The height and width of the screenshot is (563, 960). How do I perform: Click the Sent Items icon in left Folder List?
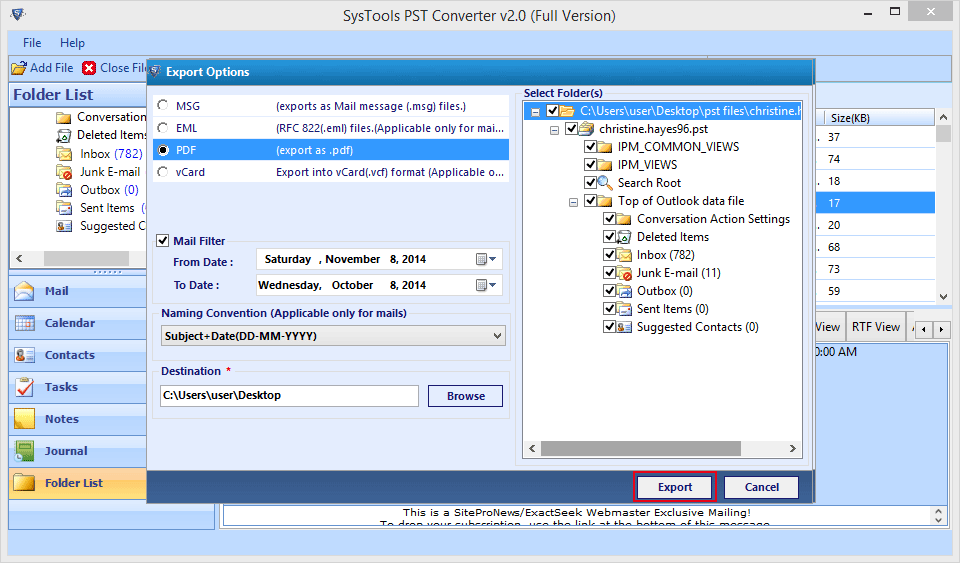tap(64, 208)
